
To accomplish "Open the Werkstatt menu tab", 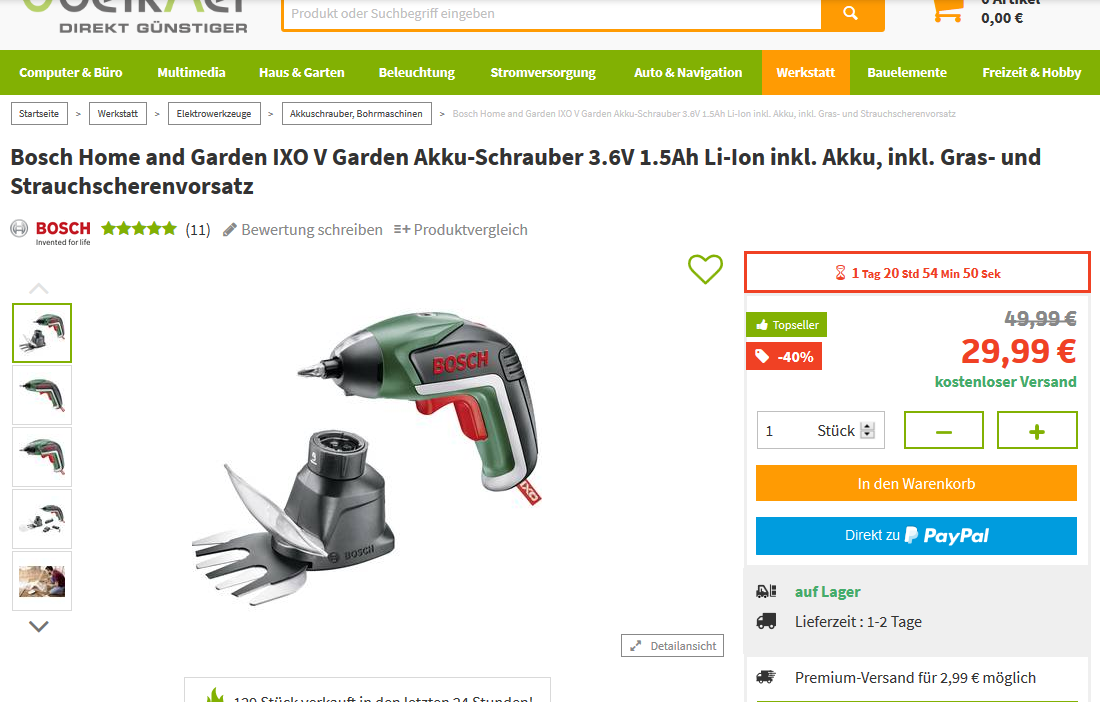I will click(x=805, y=72).
